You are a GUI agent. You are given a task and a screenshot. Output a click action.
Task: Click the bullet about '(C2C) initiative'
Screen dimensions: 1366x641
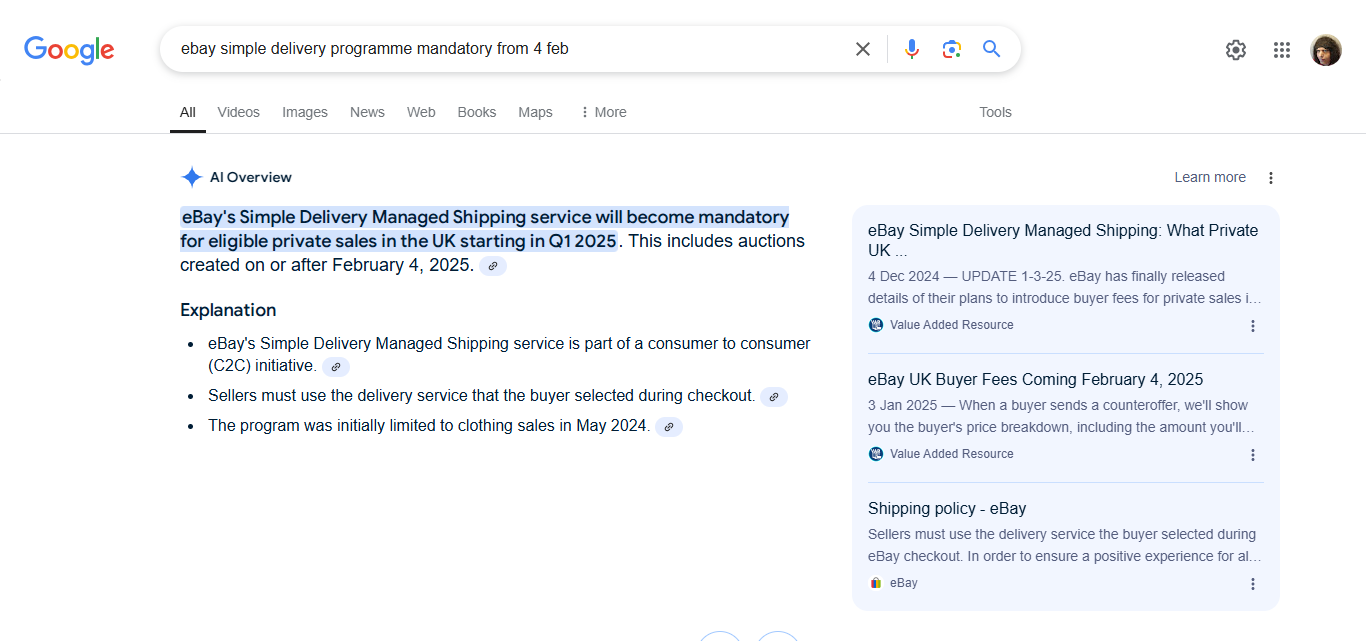[x=509, y=355]
